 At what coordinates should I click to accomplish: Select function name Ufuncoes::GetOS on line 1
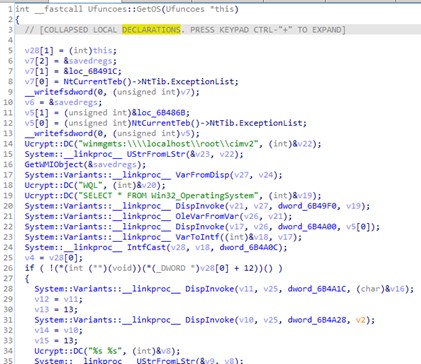click(125, 9)
